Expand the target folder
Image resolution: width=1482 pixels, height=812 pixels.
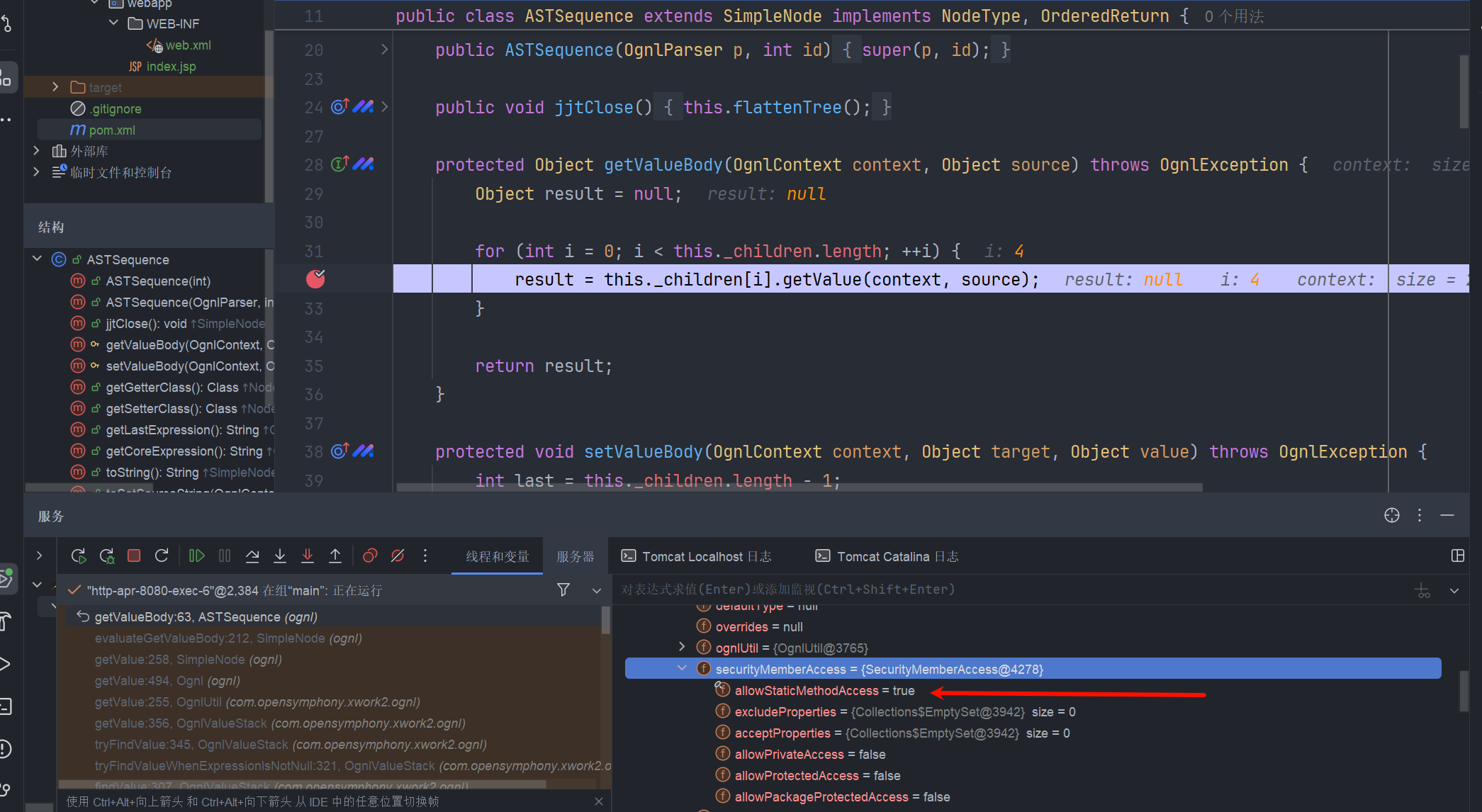pyautogui.click(x=55, y=87)
